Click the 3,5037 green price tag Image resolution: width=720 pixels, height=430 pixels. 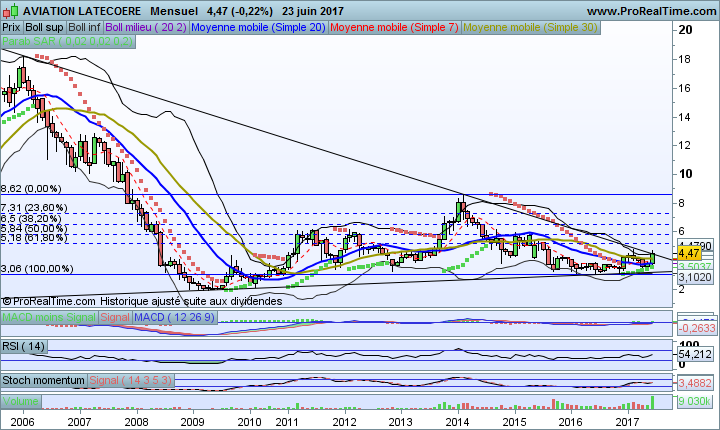pos(695,267)
